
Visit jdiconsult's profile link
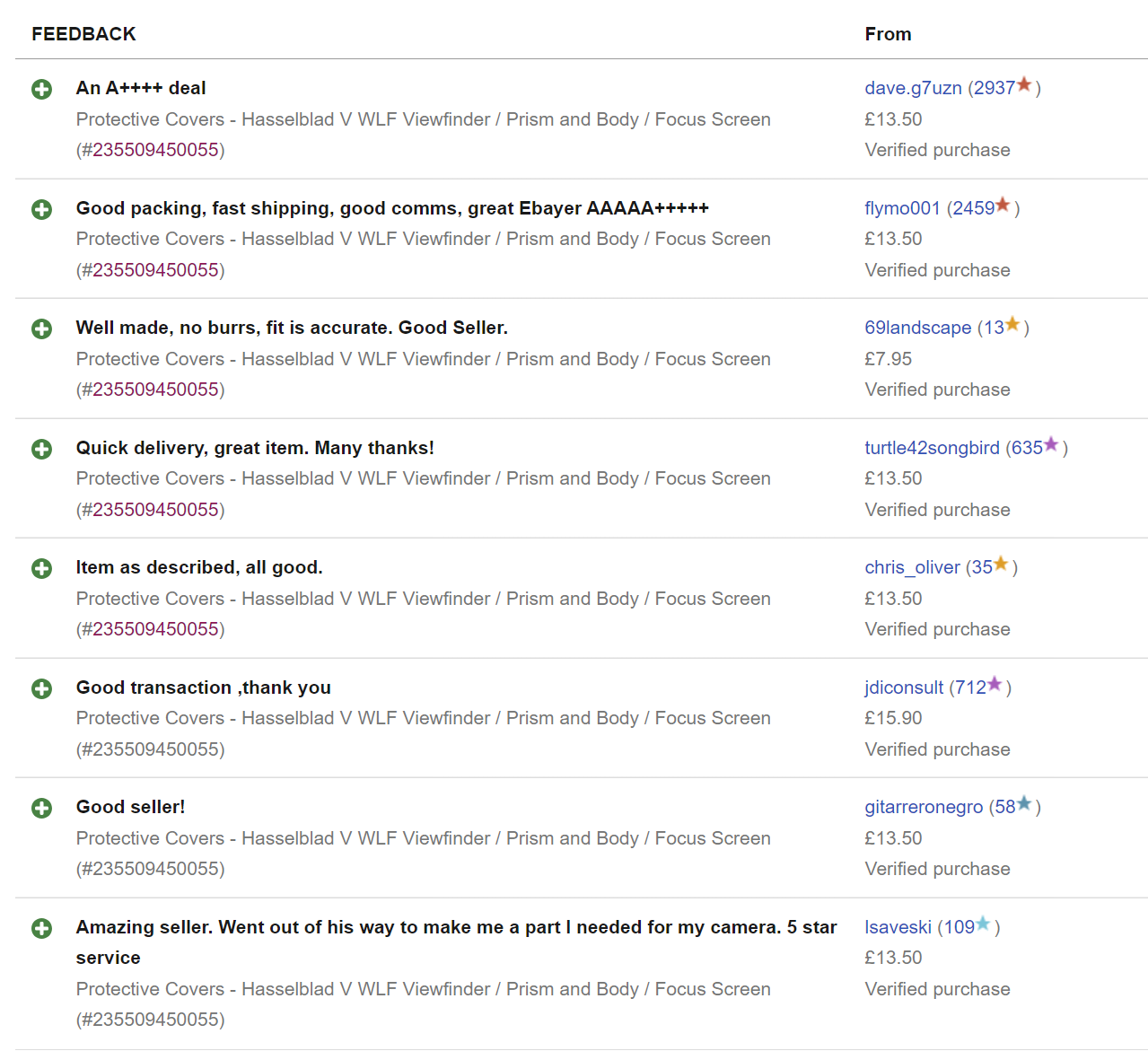(904, 688)
